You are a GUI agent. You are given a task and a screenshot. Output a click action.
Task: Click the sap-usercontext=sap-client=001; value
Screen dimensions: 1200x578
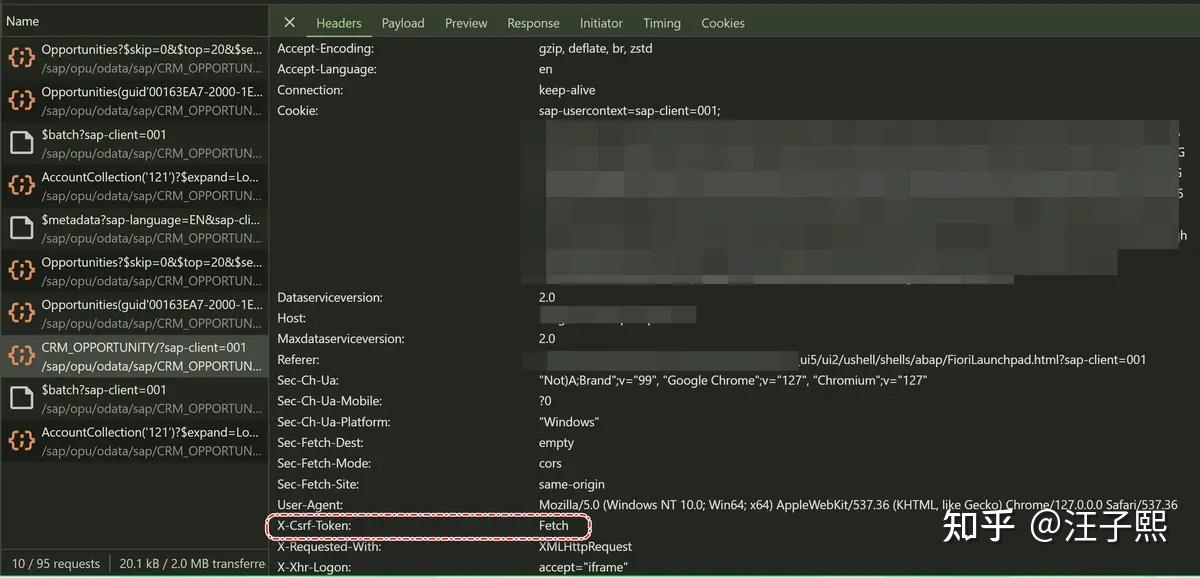pyautogui.click(x=629, y=110)
